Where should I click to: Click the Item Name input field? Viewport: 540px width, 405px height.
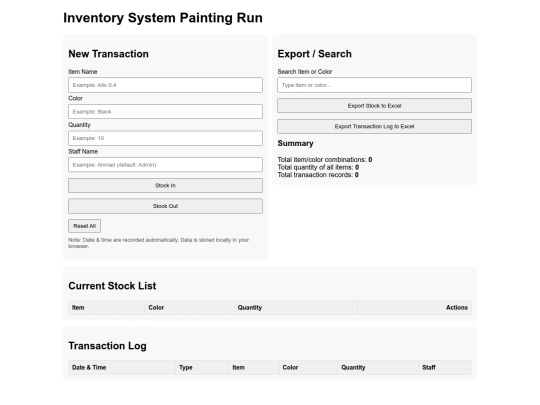point(165,85)
